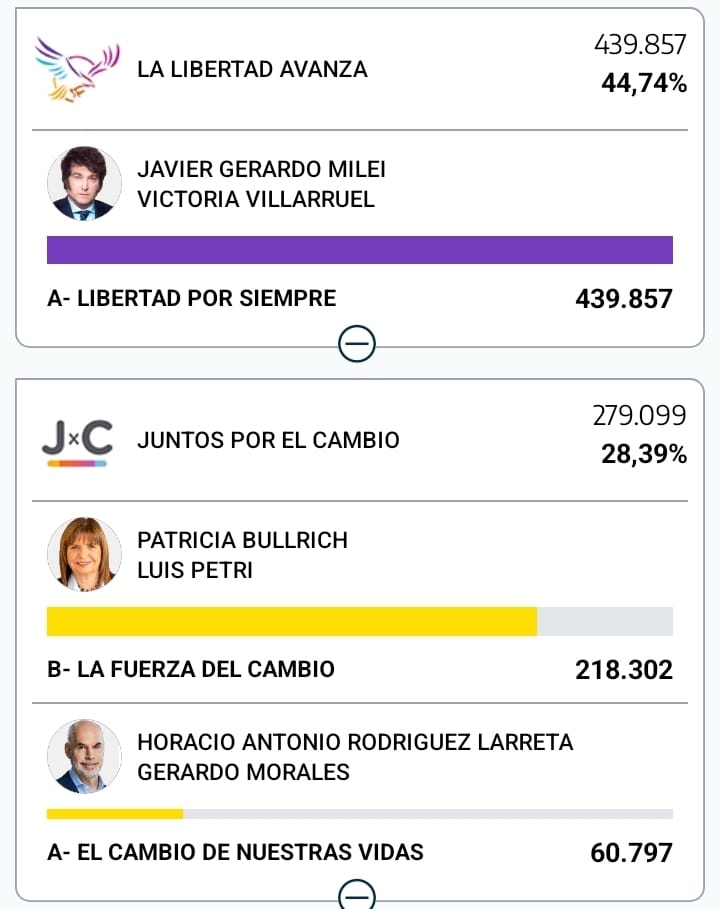The width and height of the screenshot is (720, 909).
Task: Click the Javier Gerardo Milei candidate name
Action: (x=261, y=170)
